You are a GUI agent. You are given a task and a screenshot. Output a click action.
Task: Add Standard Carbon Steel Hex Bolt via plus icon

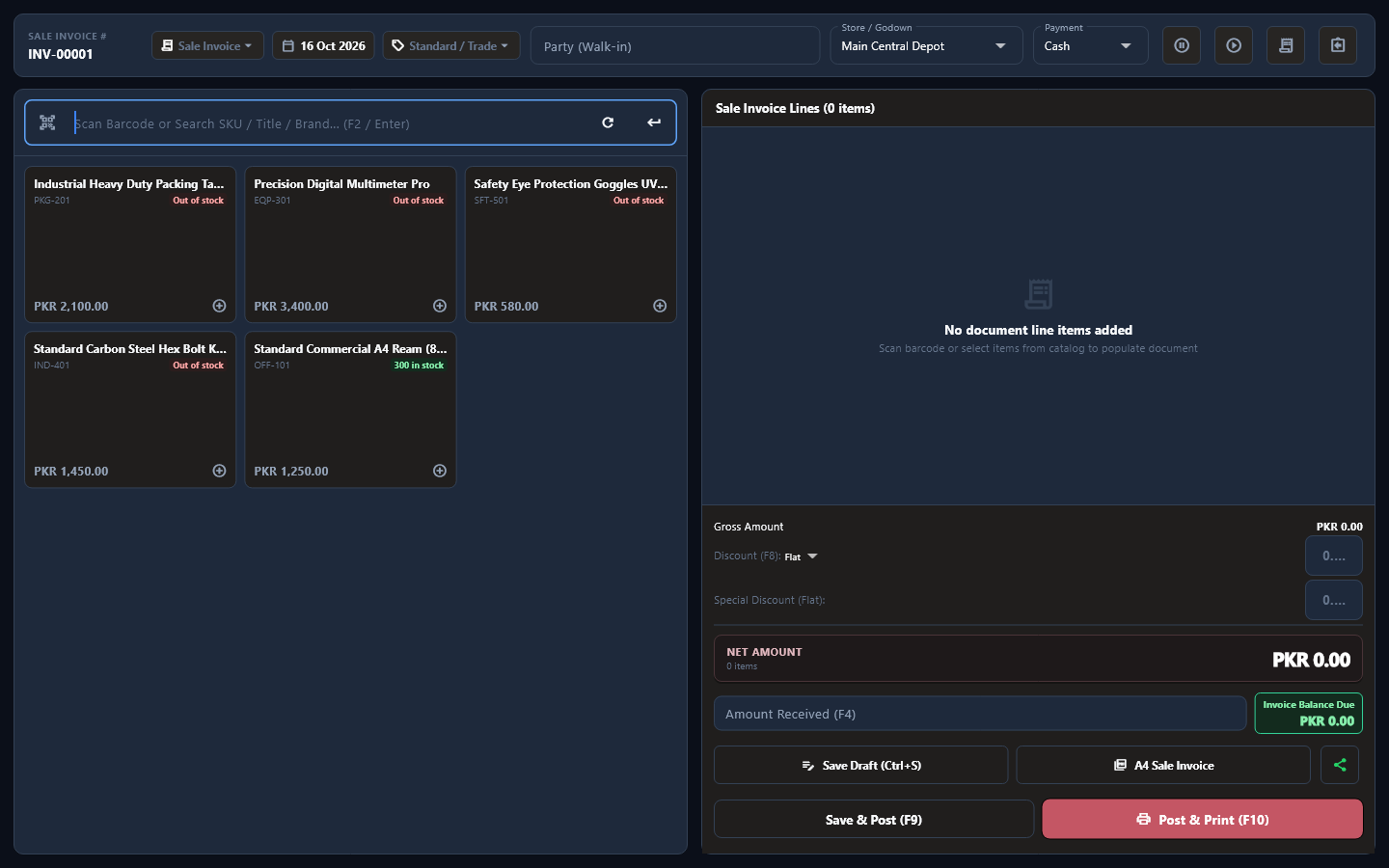tap(219, 471)
